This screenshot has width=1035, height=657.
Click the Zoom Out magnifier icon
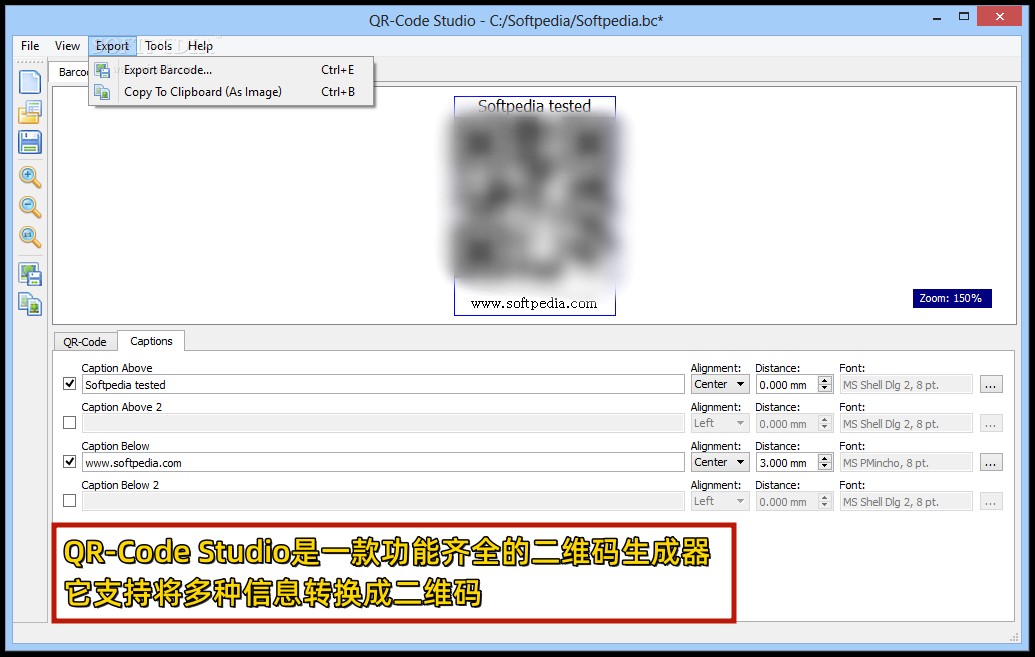[x=30, y=207]
